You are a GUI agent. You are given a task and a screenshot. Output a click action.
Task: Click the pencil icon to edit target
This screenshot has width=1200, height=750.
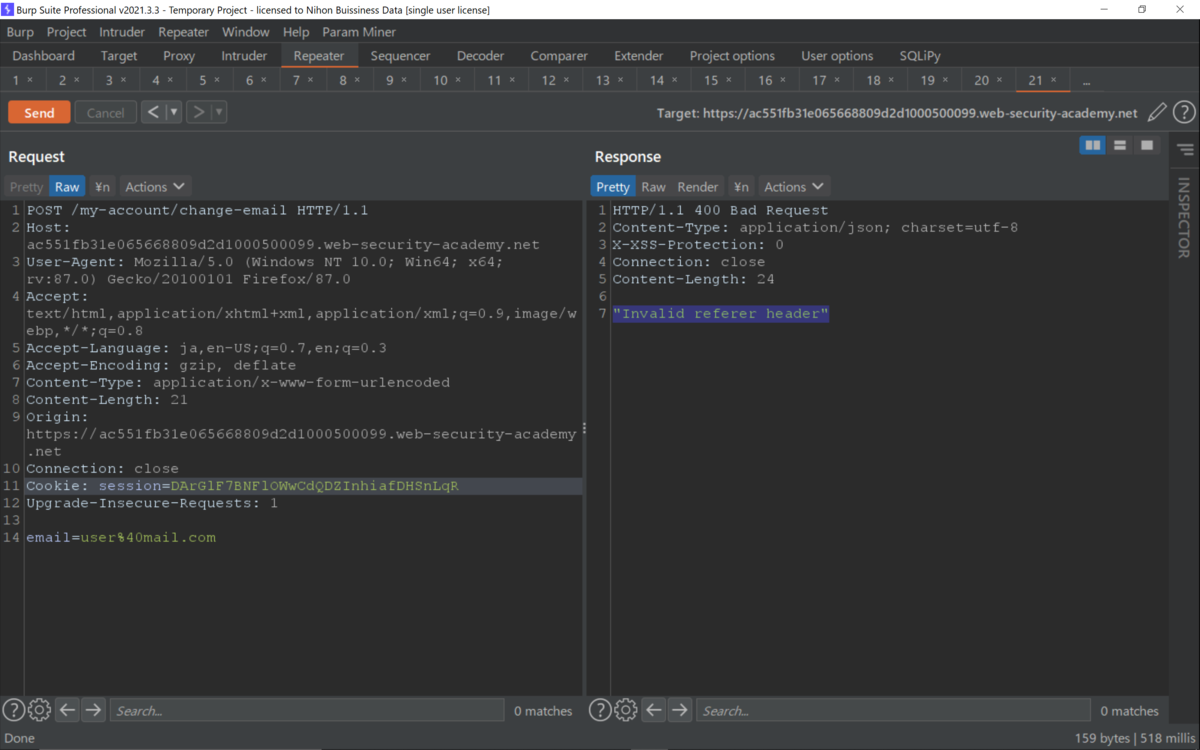pyautogui.click(x=1156, y=112)
